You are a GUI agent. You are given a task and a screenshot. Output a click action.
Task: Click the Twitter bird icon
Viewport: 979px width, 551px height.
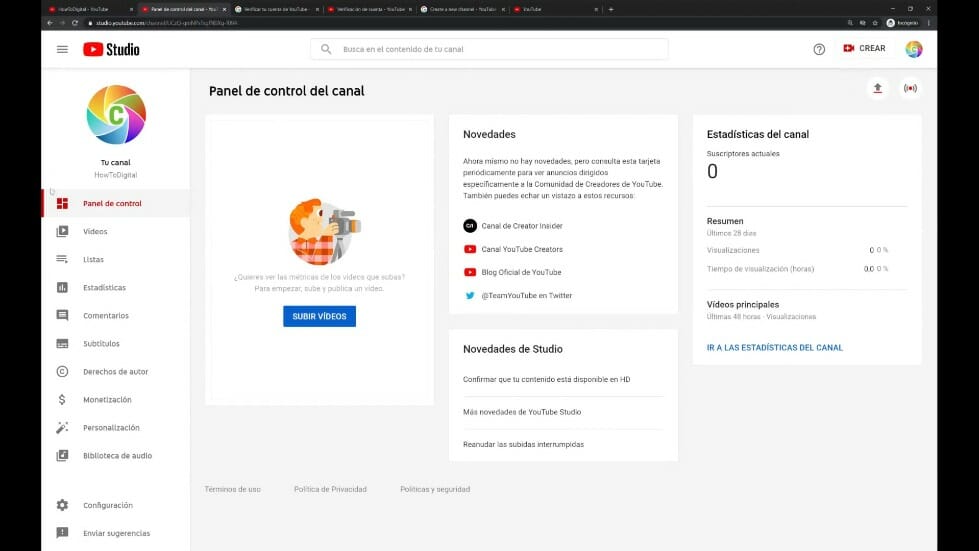coord(470,295)
